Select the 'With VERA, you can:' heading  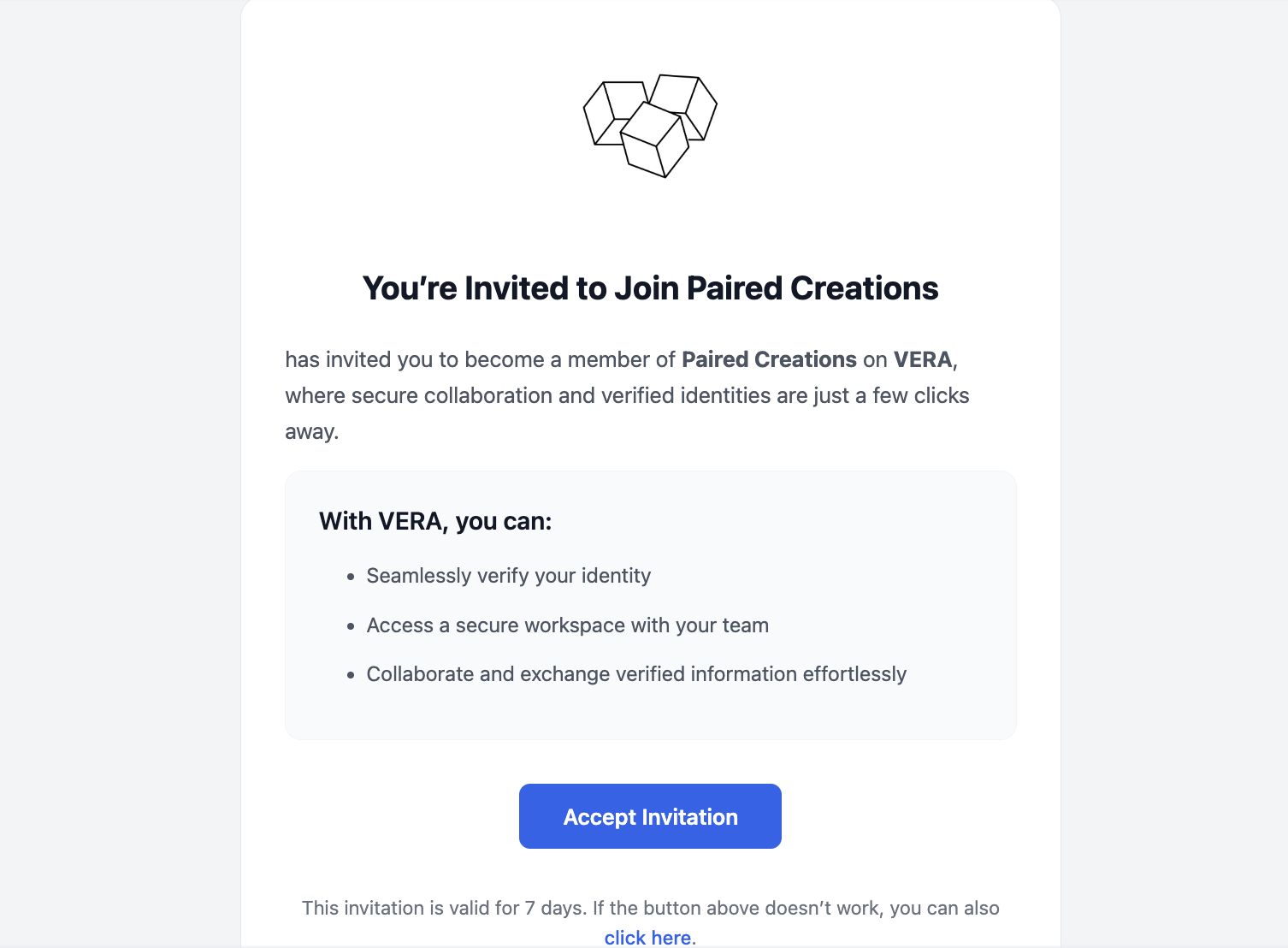pos(434,520)
